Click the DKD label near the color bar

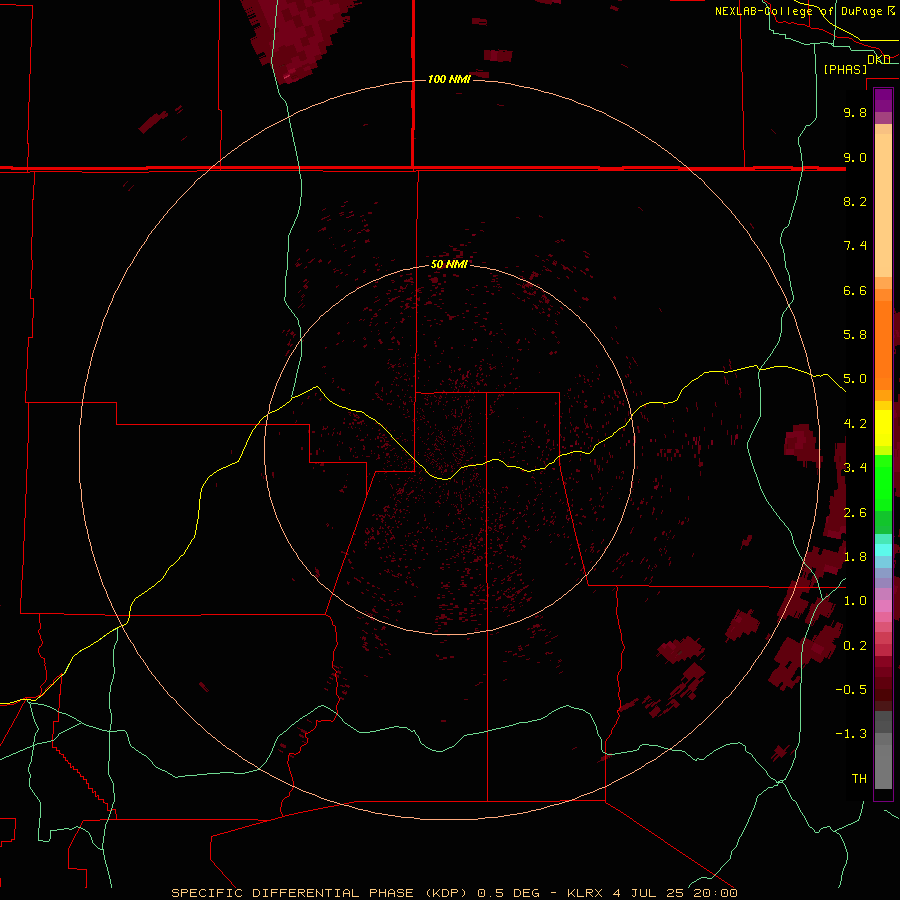[x=879, y=59]
